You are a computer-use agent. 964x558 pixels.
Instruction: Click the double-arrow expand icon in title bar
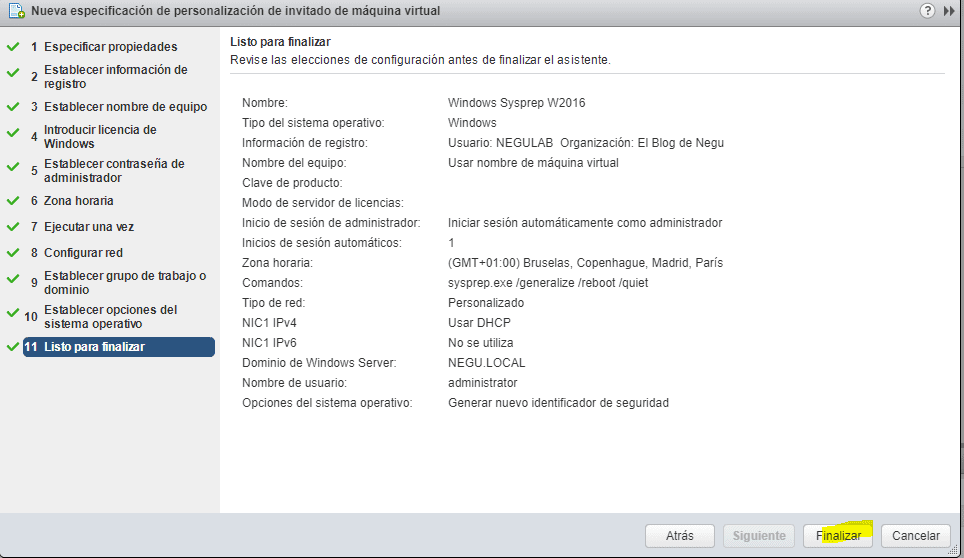tap(949, 11)
